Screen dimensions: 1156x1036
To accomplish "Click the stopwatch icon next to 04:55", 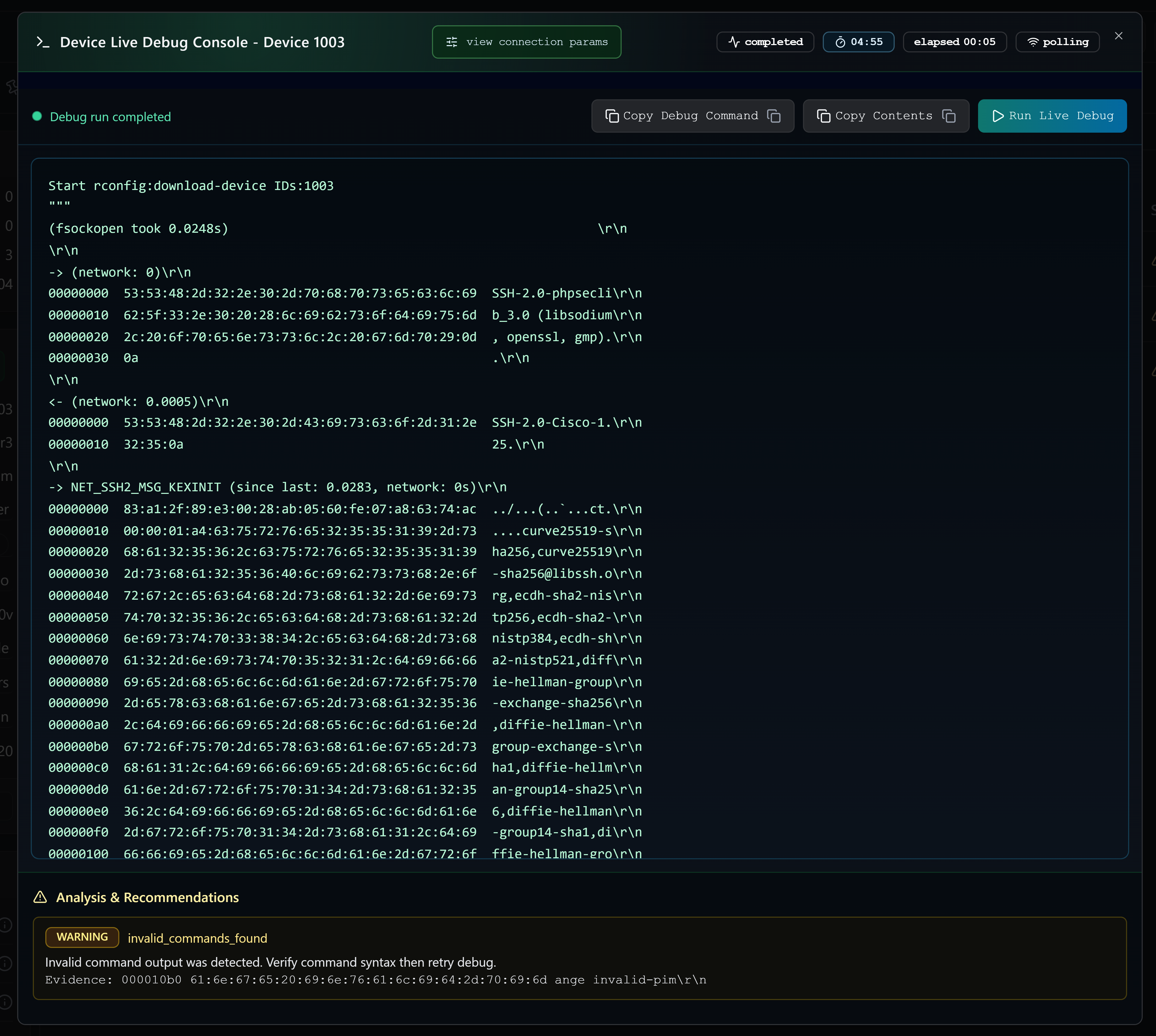I will 841,41.
